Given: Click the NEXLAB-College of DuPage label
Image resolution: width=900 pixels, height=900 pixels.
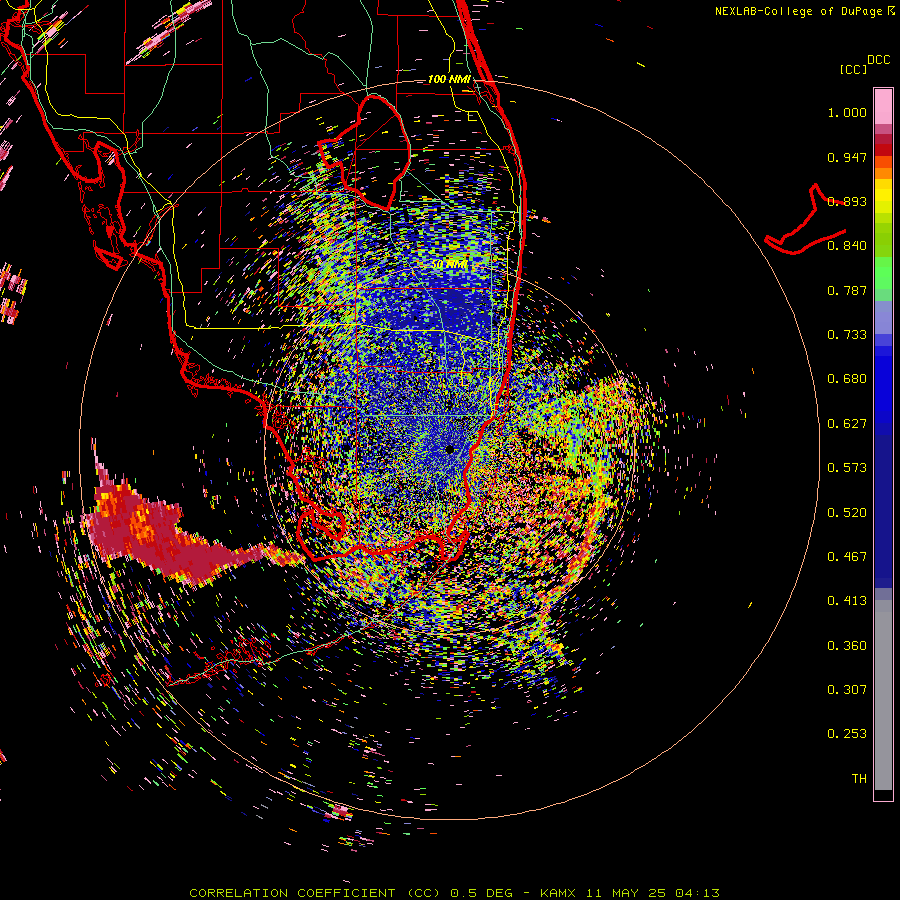Looking at the screenshot, I should [804, 11].
